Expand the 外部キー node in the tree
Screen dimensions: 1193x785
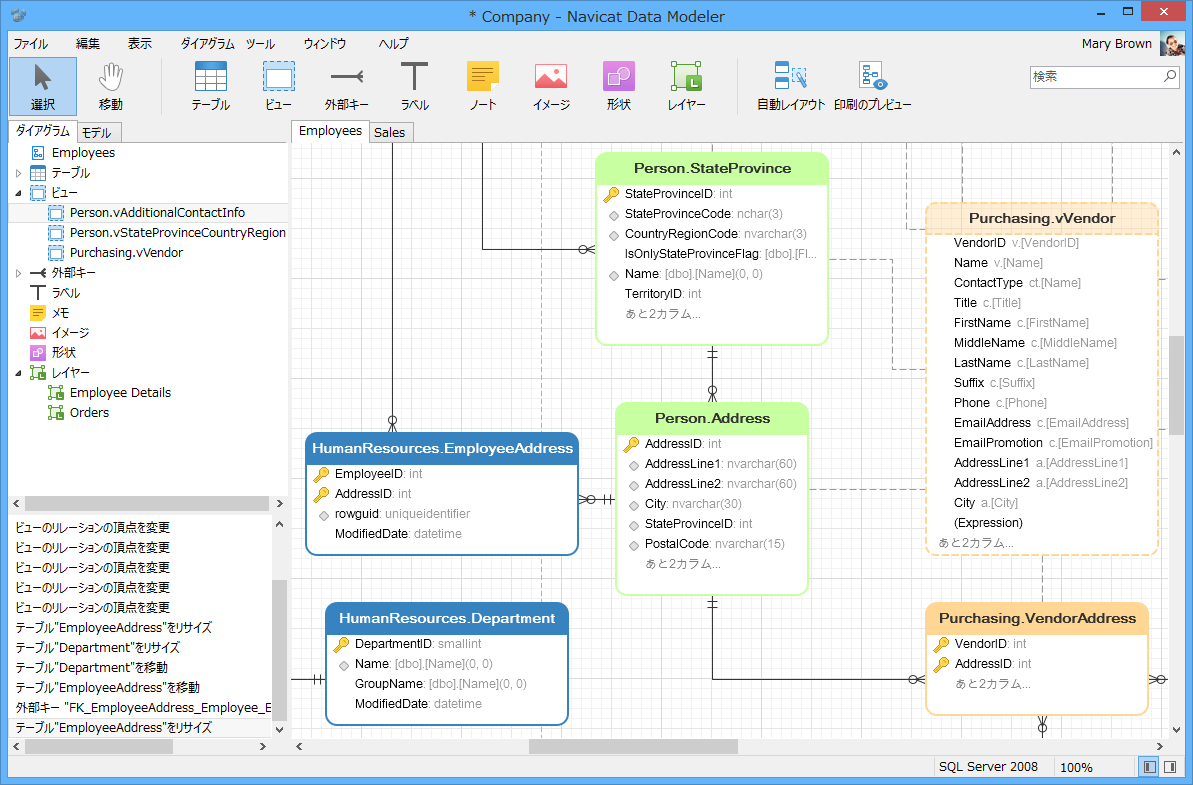(18, 273)
